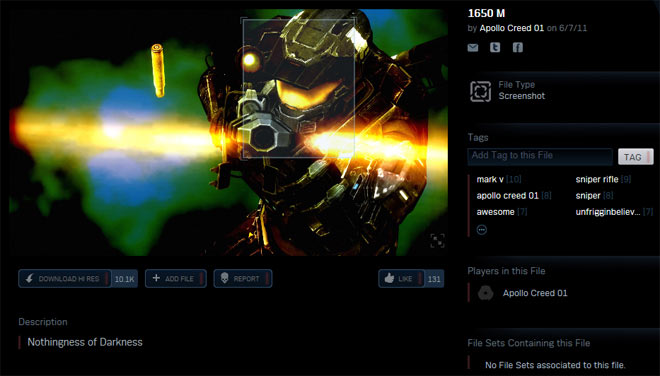Screen dimensions: 660x376
Task: Download the hi res screenshot
Action: 65,279
